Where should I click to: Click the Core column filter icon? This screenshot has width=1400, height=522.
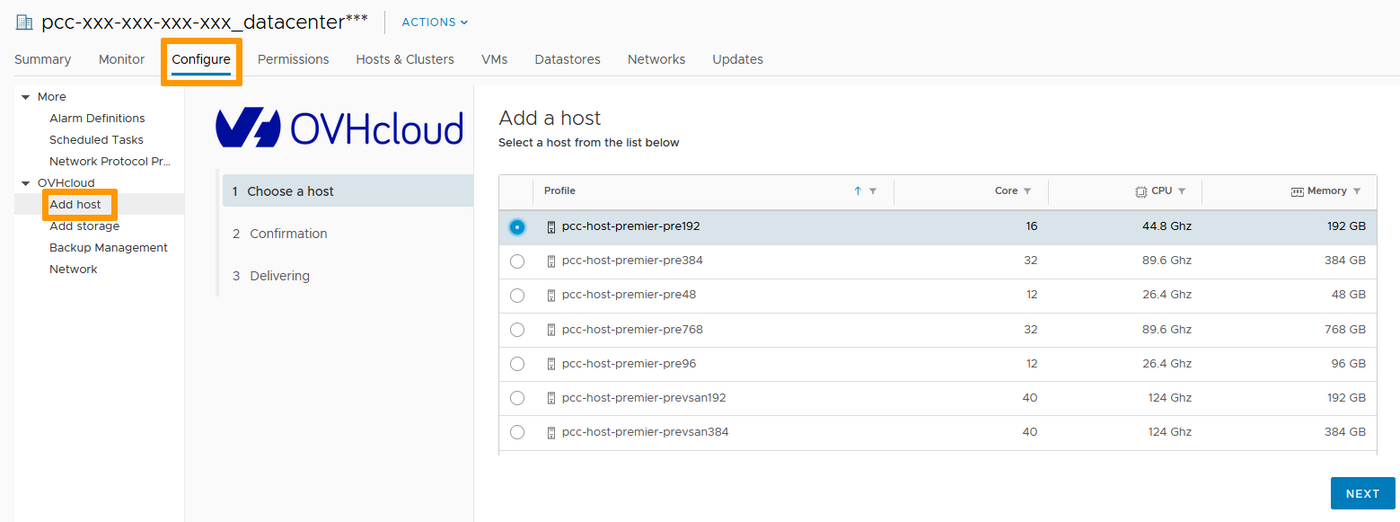point(1027,191)
